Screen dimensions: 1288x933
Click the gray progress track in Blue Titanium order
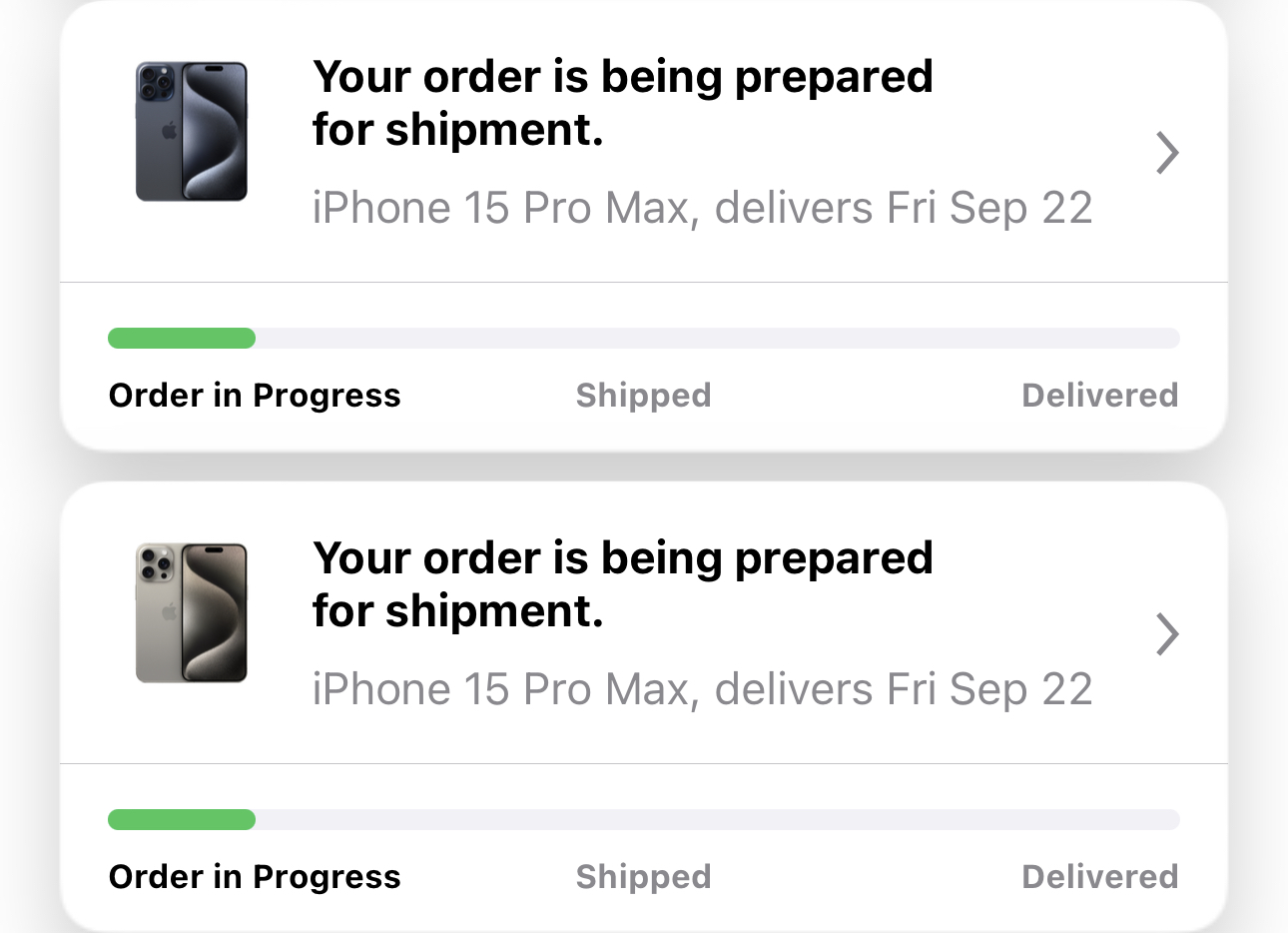717,339
